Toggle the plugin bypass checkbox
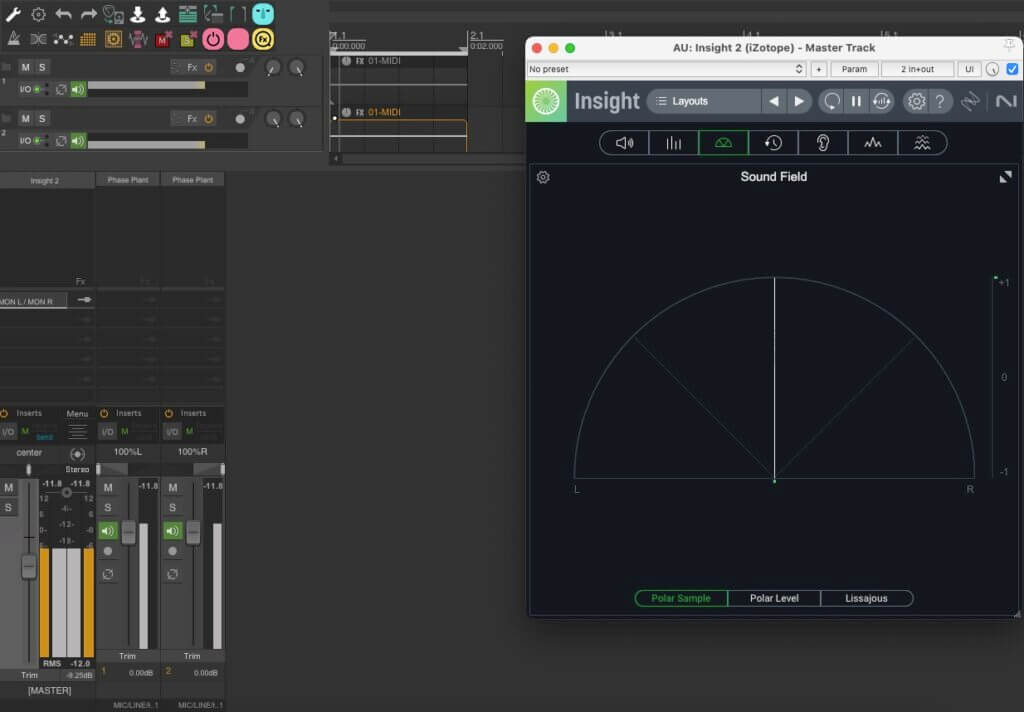The image size is (1024, 712). tap(1012, 69)
